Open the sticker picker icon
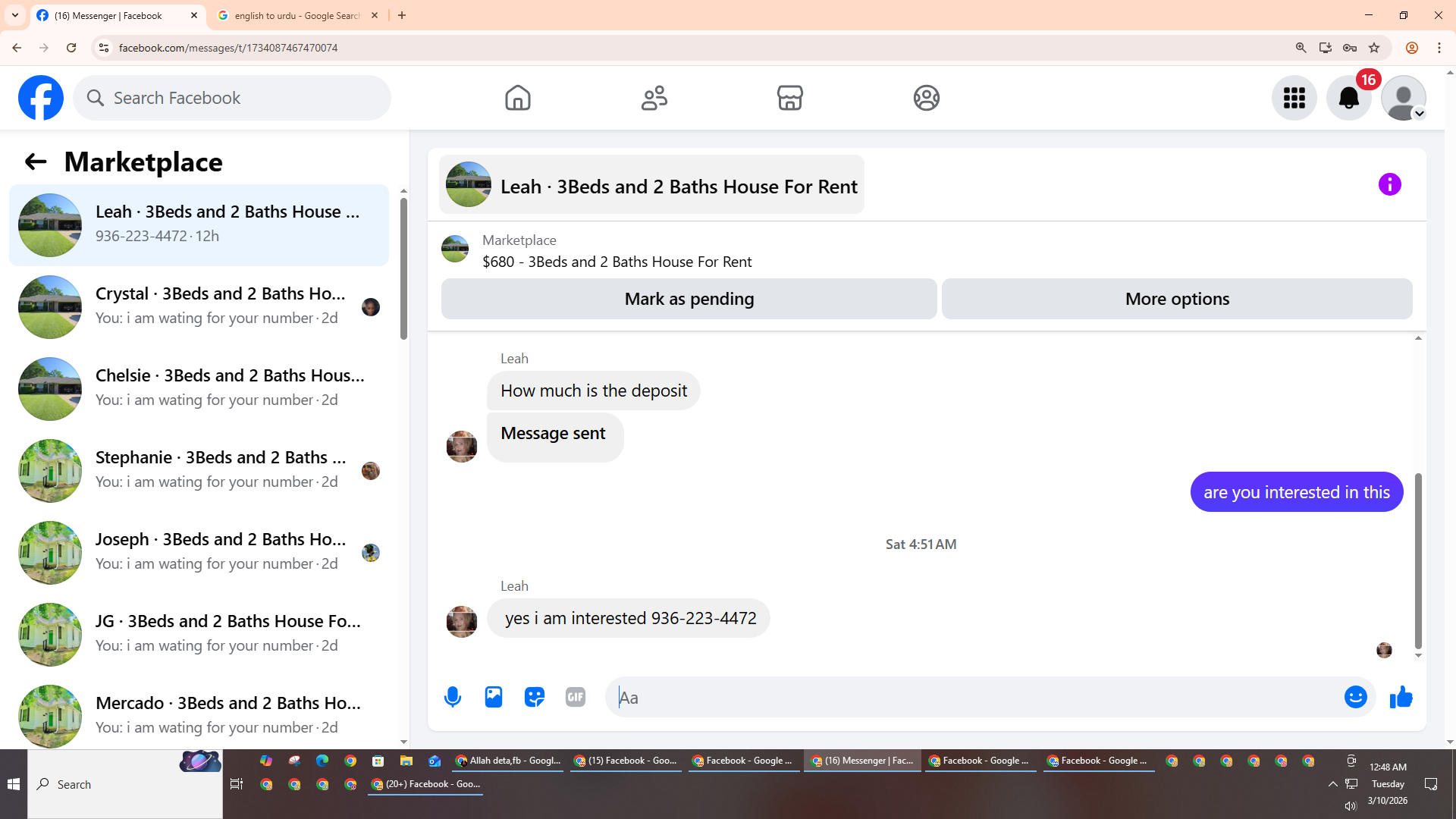 click(x=535, y=697)
